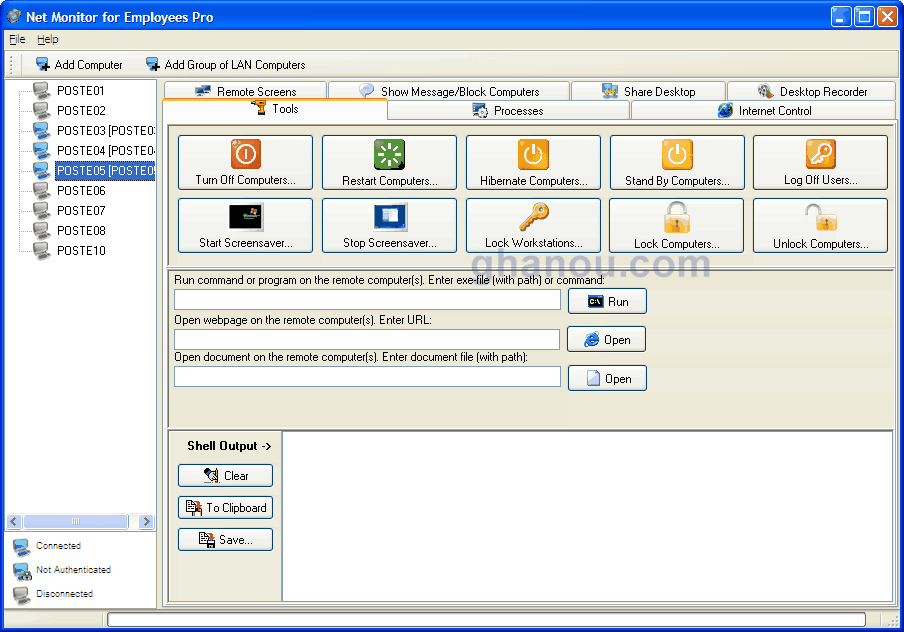The height and width of the screenshot is (632, 904).
Task: Click the POSTE06 computer icon
Action: click(42, 190)
